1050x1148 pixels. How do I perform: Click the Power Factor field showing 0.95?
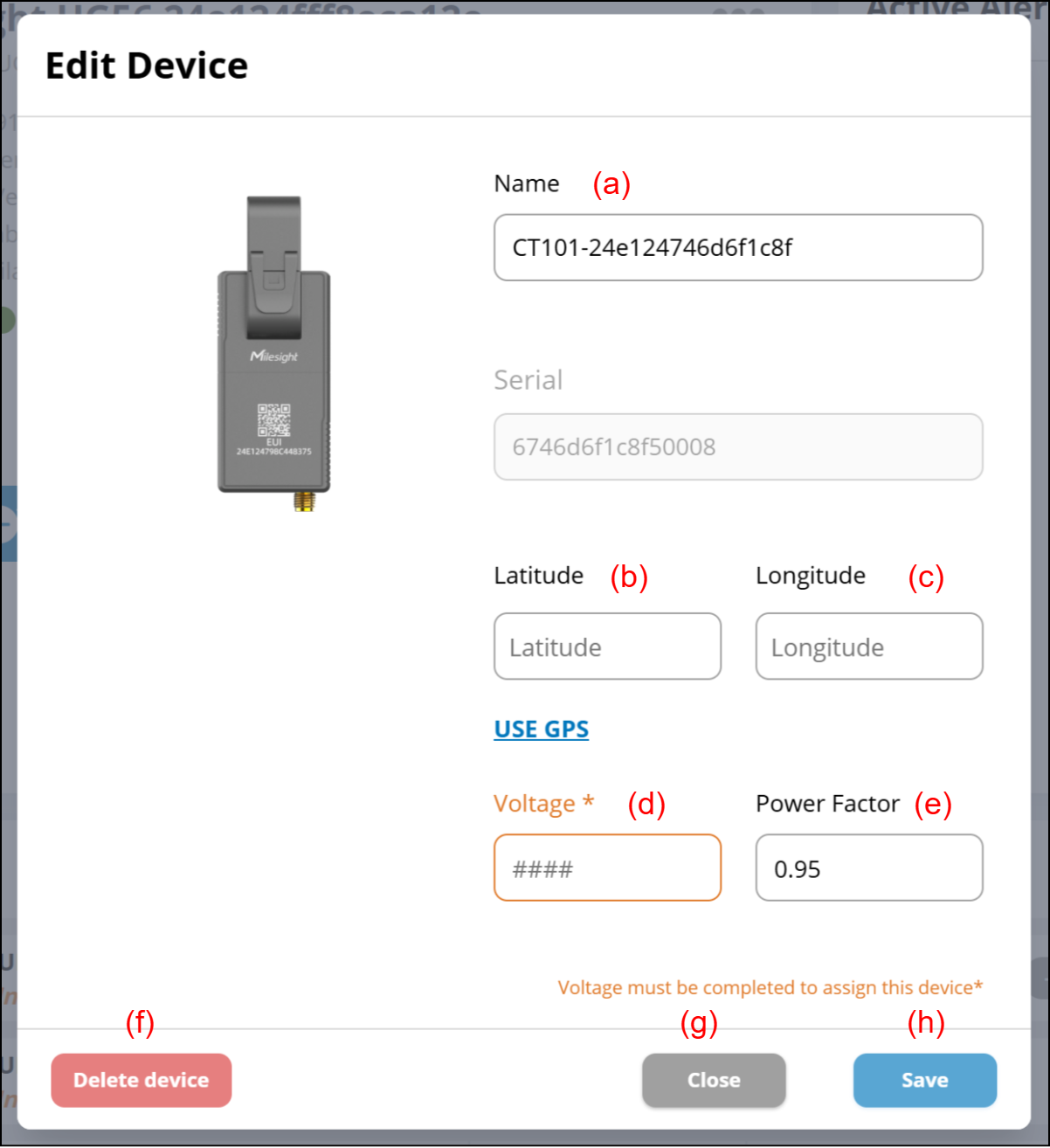click(x=868, y=868)
